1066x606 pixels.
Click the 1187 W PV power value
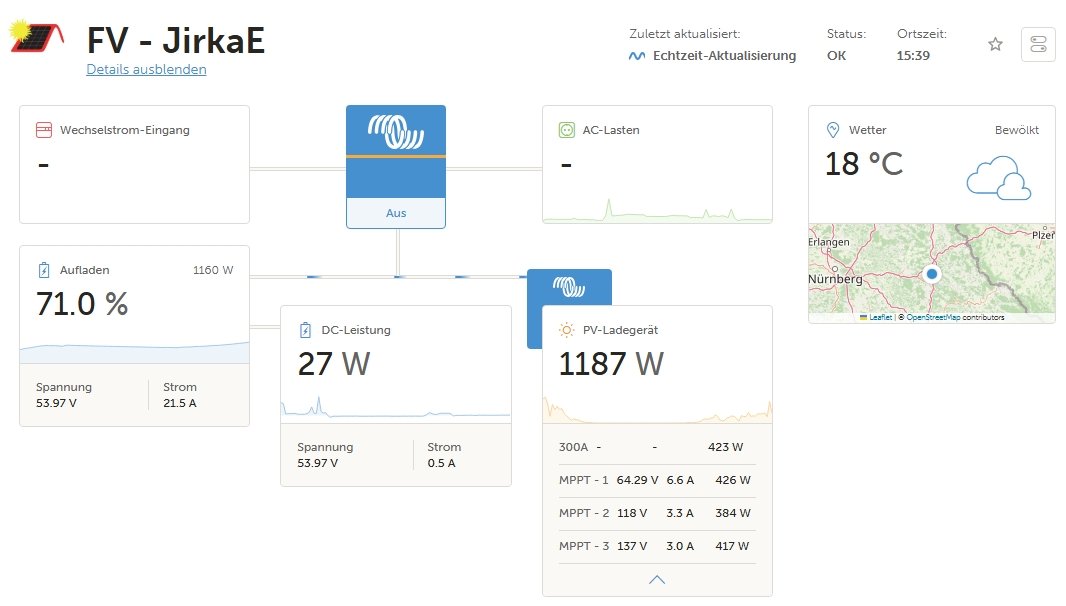point(611,364)
